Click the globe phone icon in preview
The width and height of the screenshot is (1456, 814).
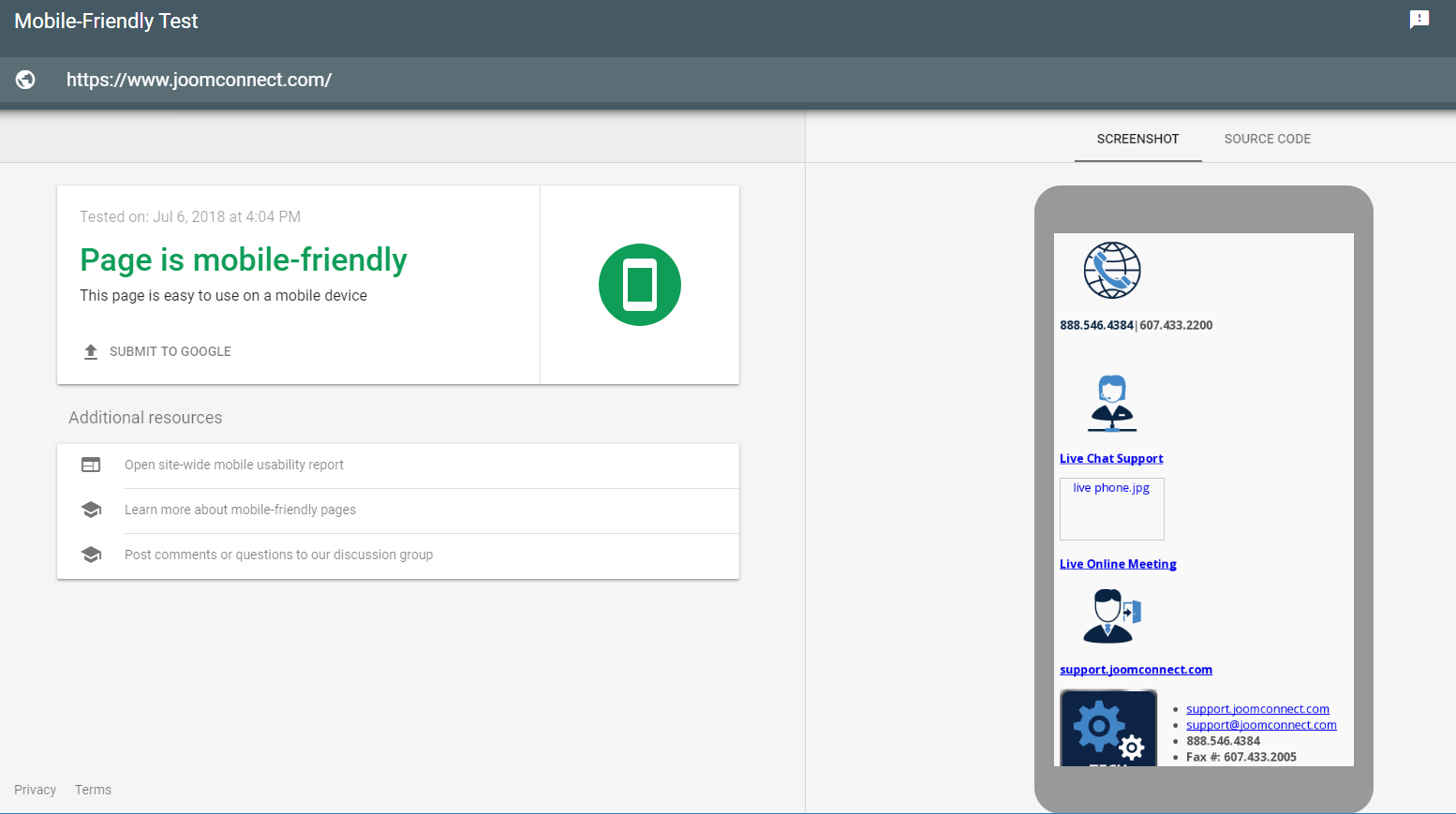tap(1112, 270)
